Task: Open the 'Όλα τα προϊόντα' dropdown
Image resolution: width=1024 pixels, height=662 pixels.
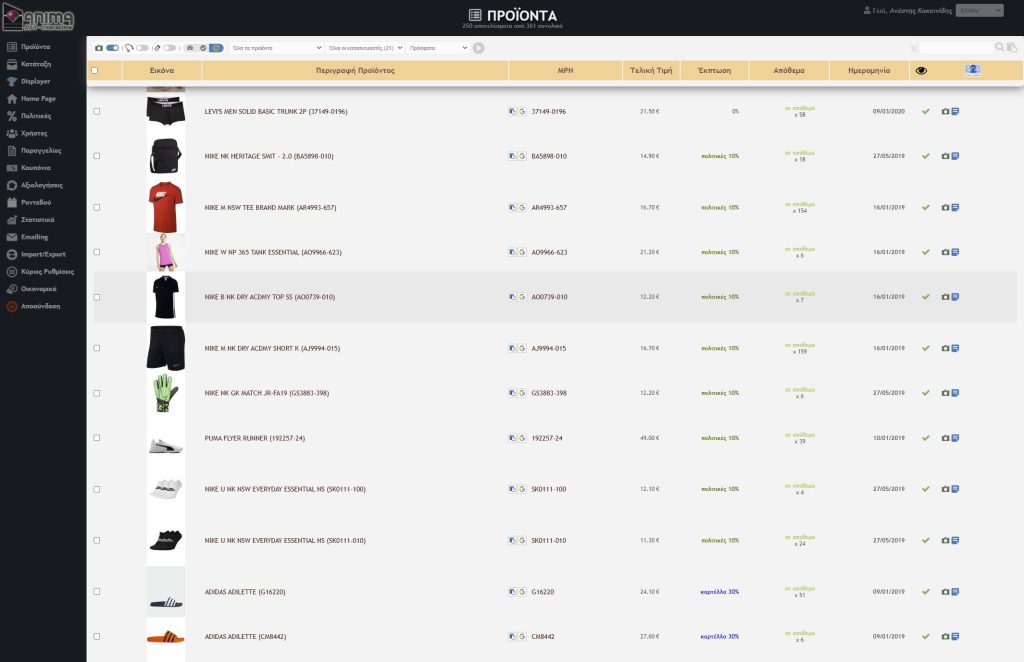Action: [276, 48]
